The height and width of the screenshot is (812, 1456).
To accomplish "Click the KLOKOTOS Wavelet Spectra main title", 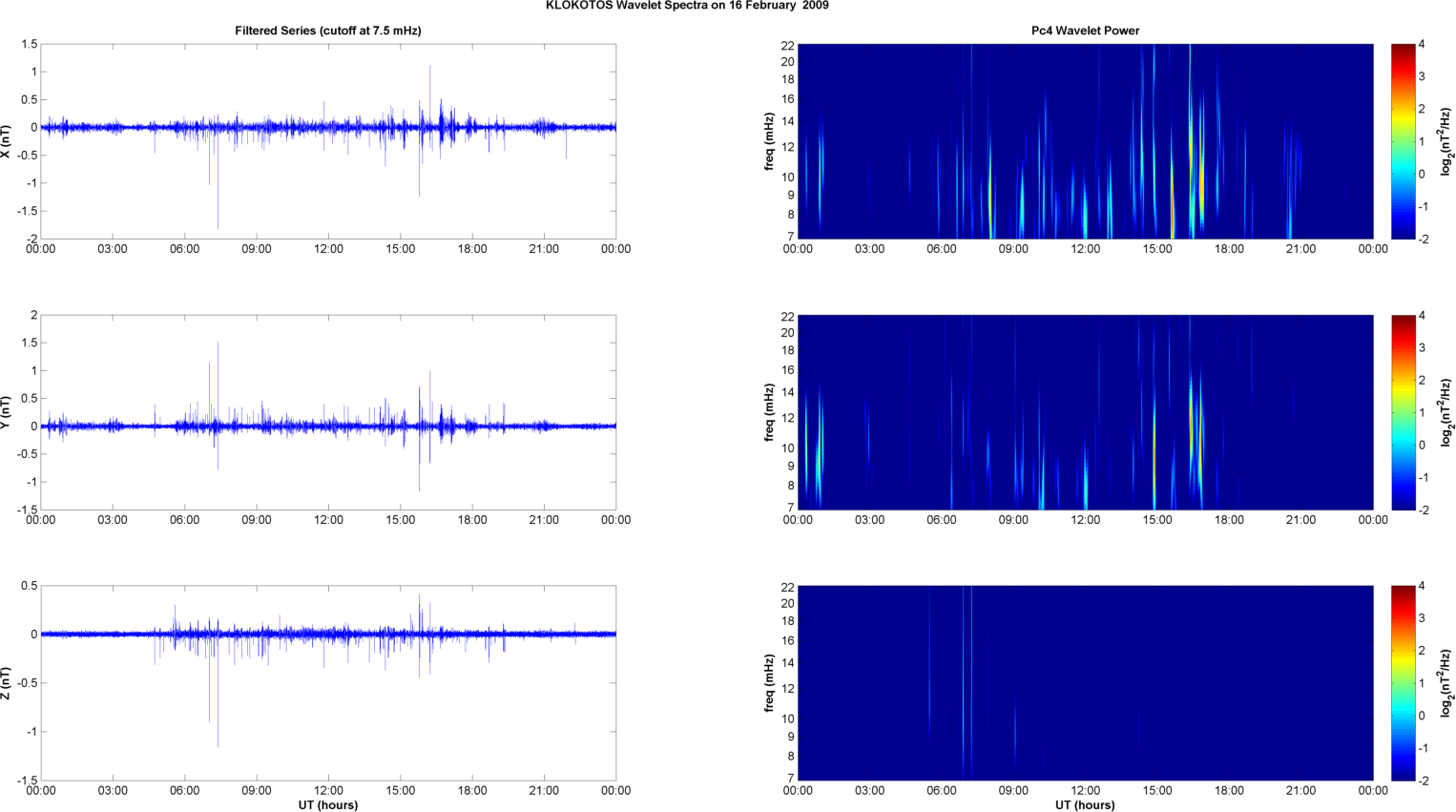I will (687, 6).
